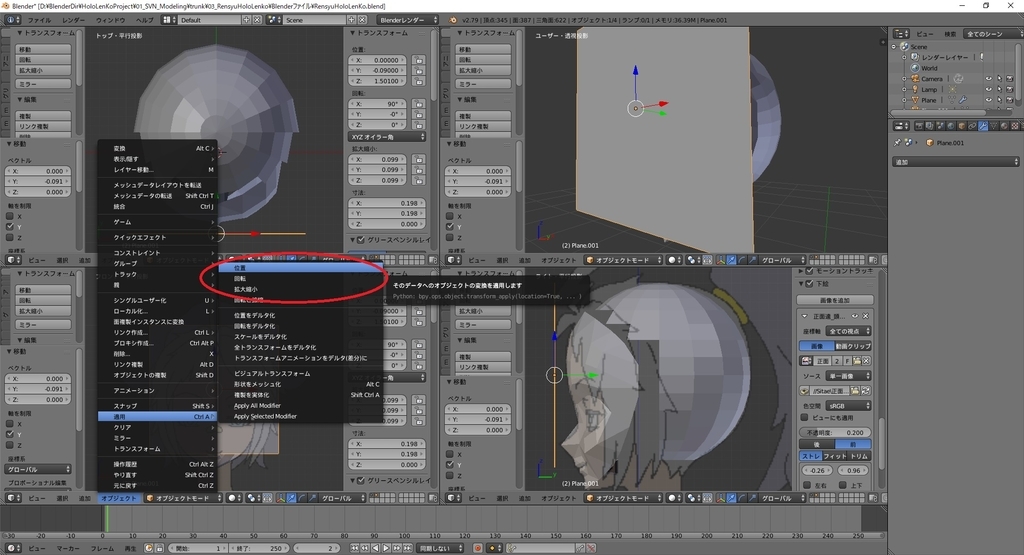The width and height of the screenshot is (1024, 555).
Task: Click the scene browse icon beside Scene field
Action: (274, 20)
